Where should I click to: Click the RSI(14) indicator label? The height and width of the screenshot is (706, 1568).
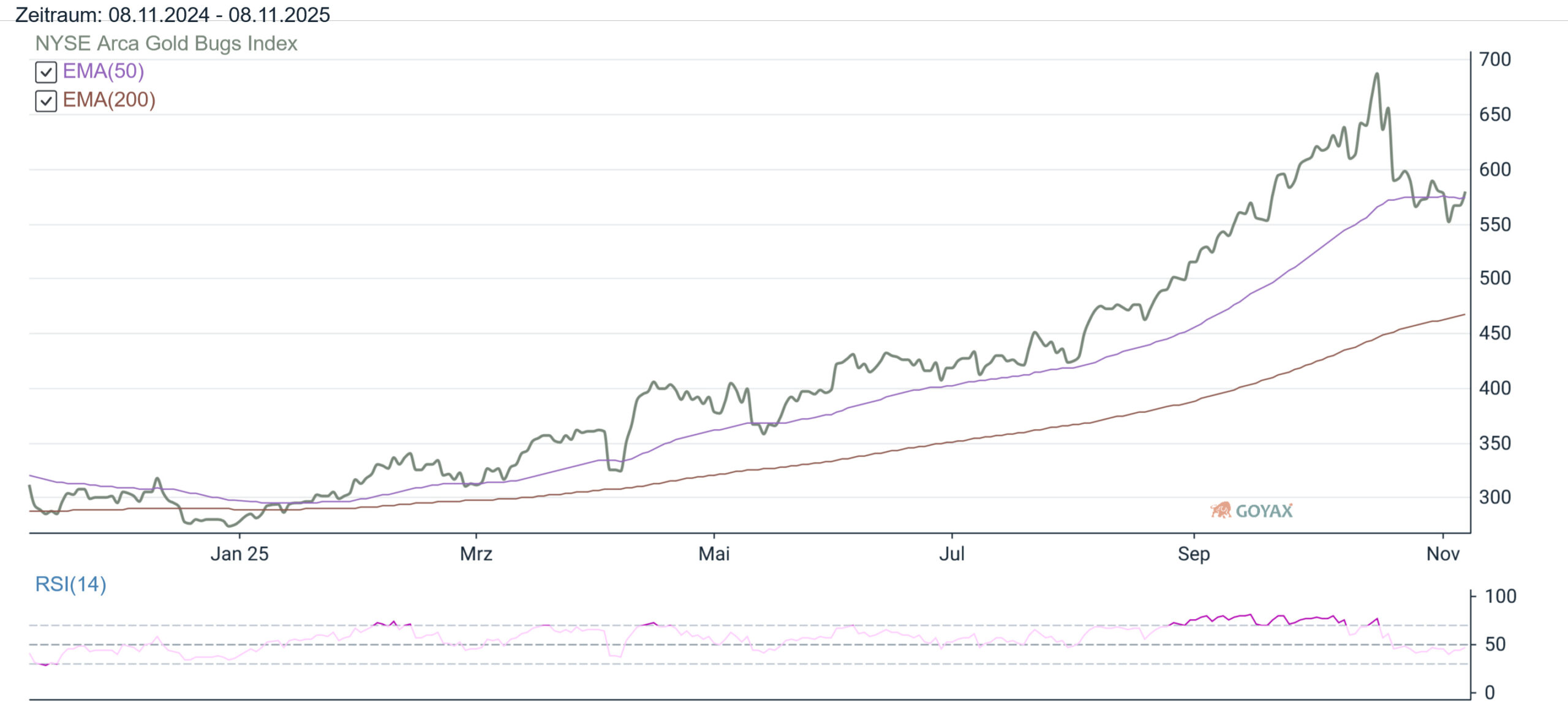[x=70, y=584]
